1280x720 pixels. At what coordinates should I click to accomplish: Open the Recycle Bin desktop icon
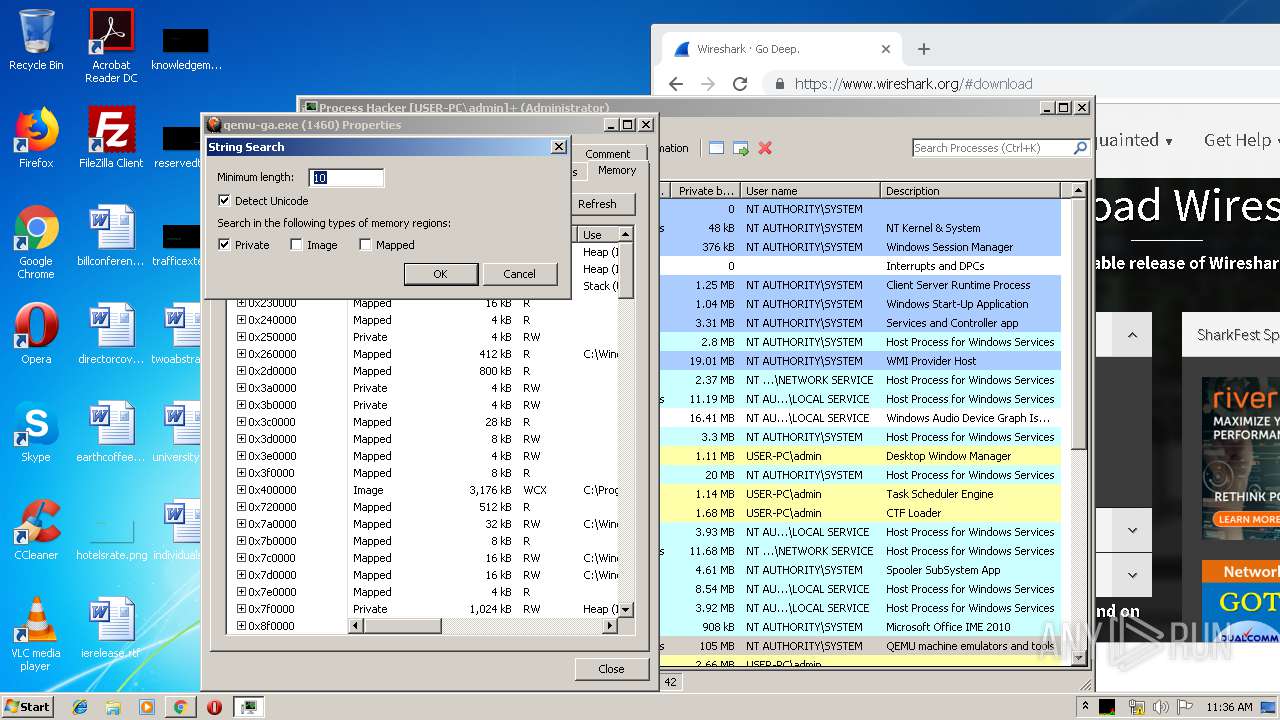tap(36, 40)
